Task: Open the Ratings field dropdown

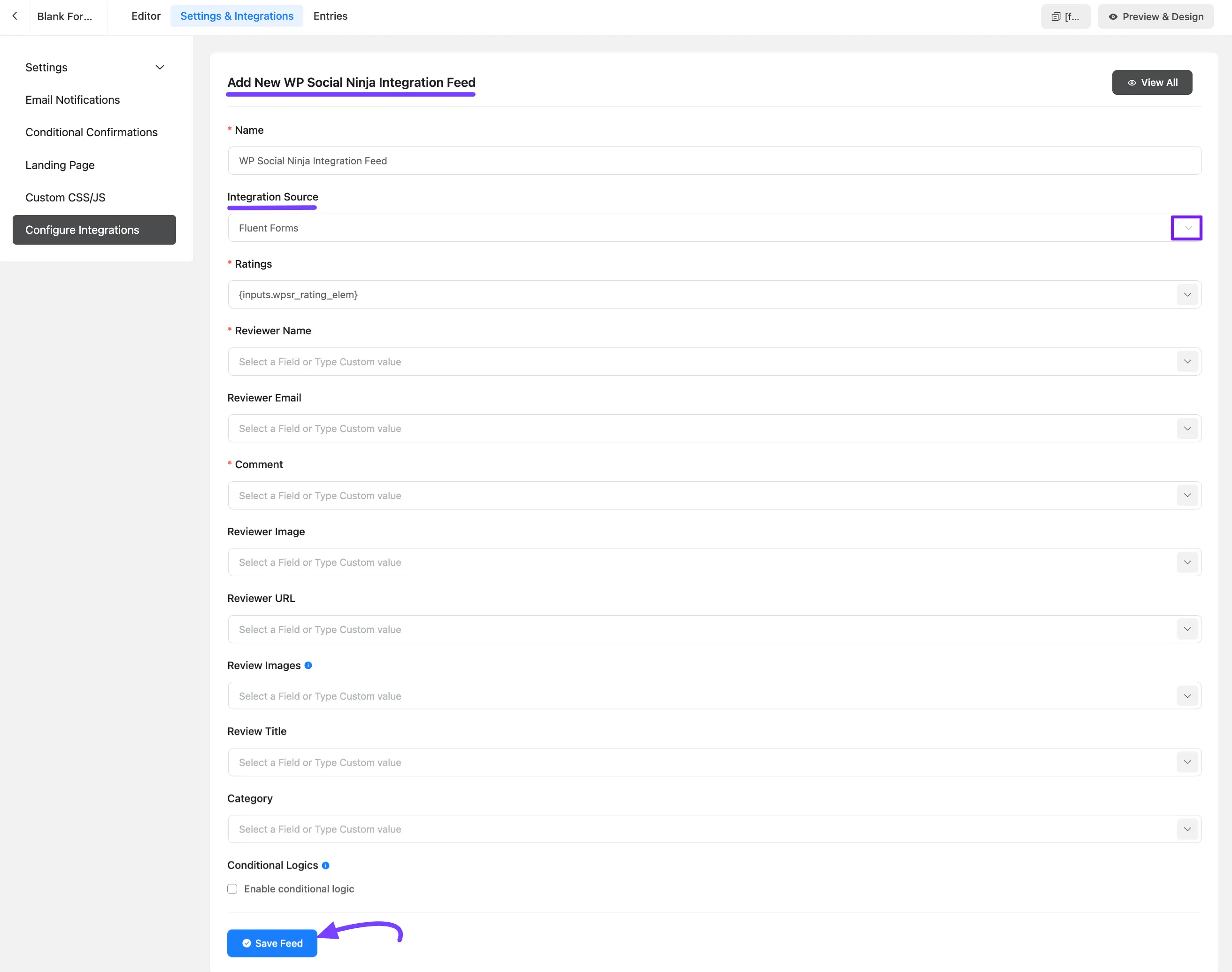Action: pyautogui.click(x=1187, y=294)
